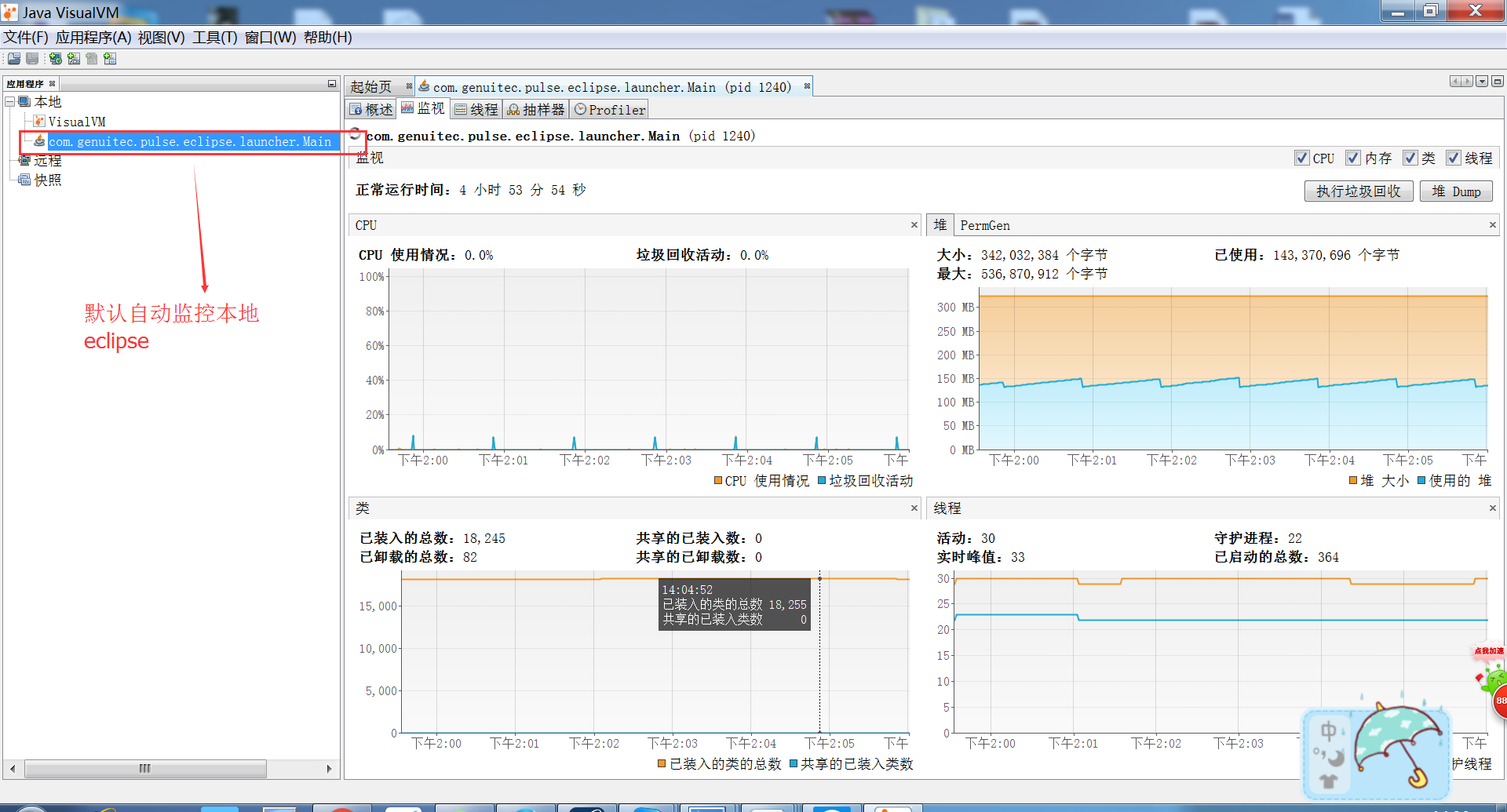
Task: Open the Profiler tab
Action: pos(610,110)
